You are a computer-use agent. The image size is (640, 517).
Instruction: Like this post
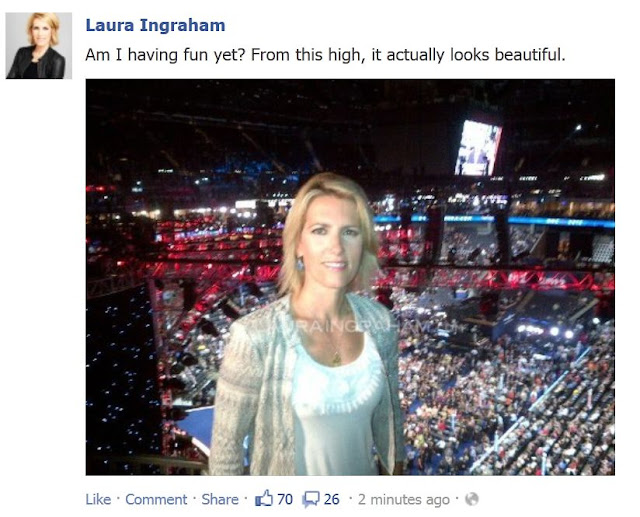pyautogui.click(x=98, y=499)
